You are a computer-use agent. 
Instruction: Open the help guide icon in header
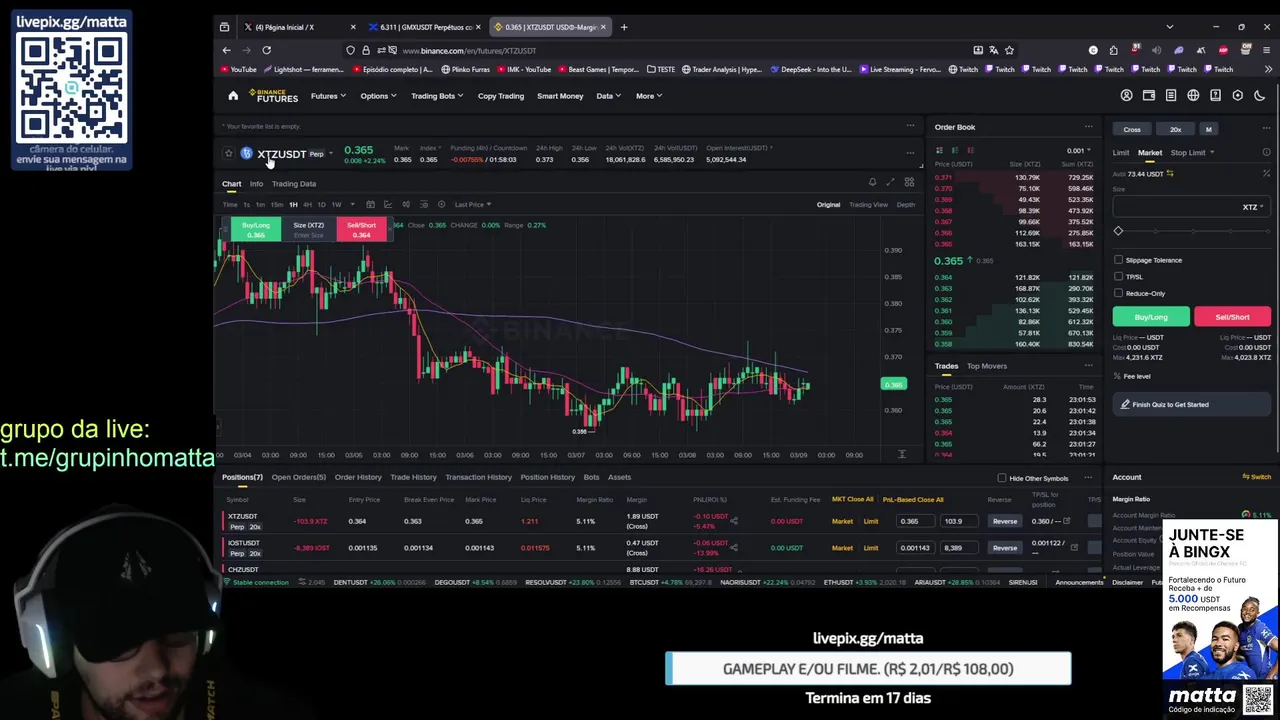tap(1215, 96)
